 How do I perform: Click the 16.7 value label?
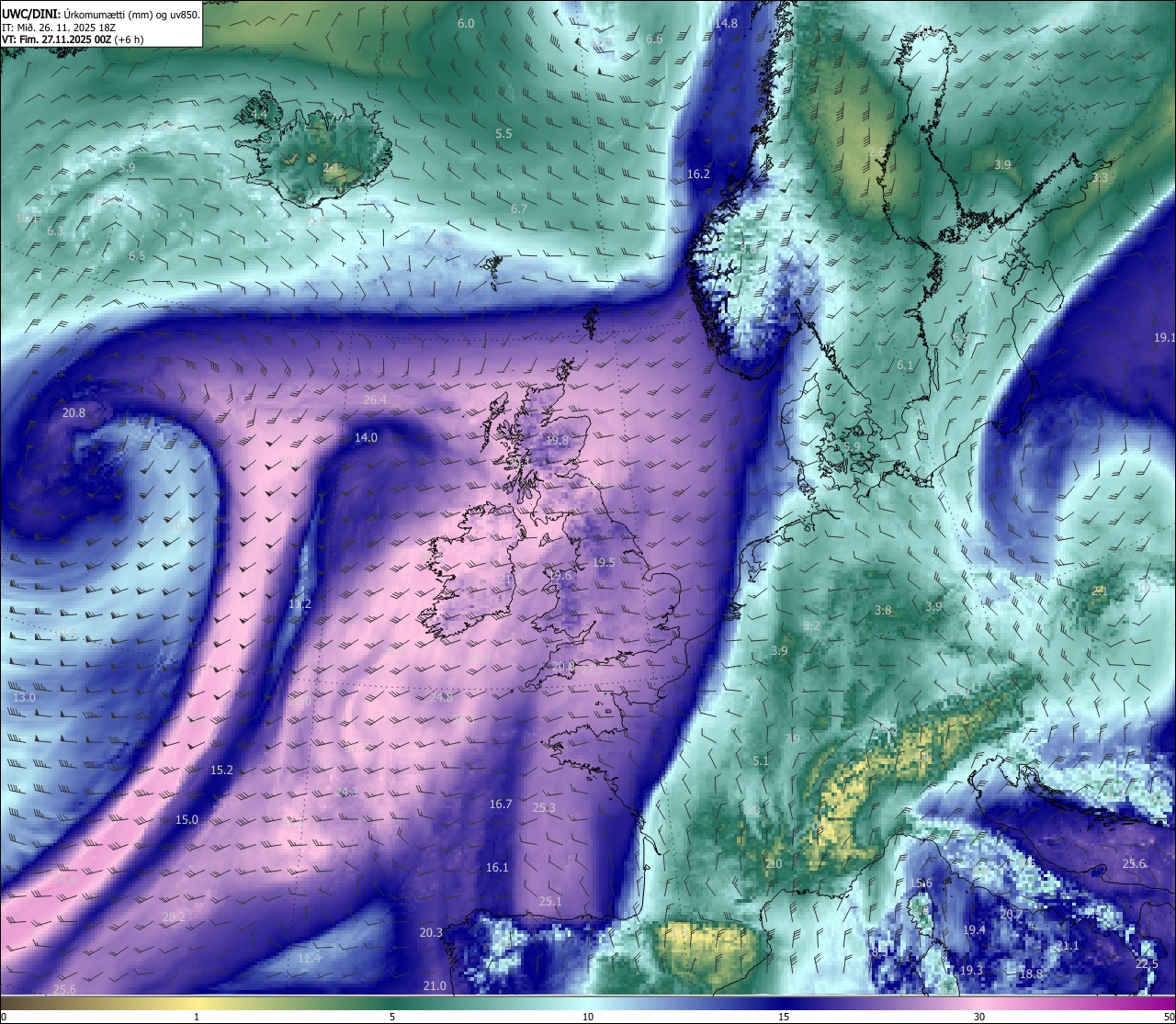tap(500, 804)
